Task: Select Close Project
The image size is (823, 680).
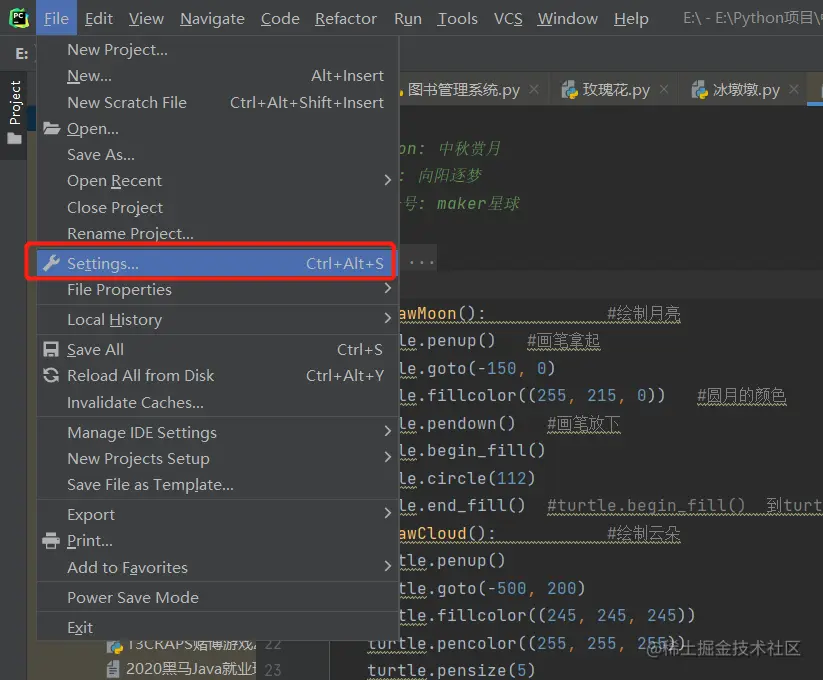Action: click(x=217, y=207)
